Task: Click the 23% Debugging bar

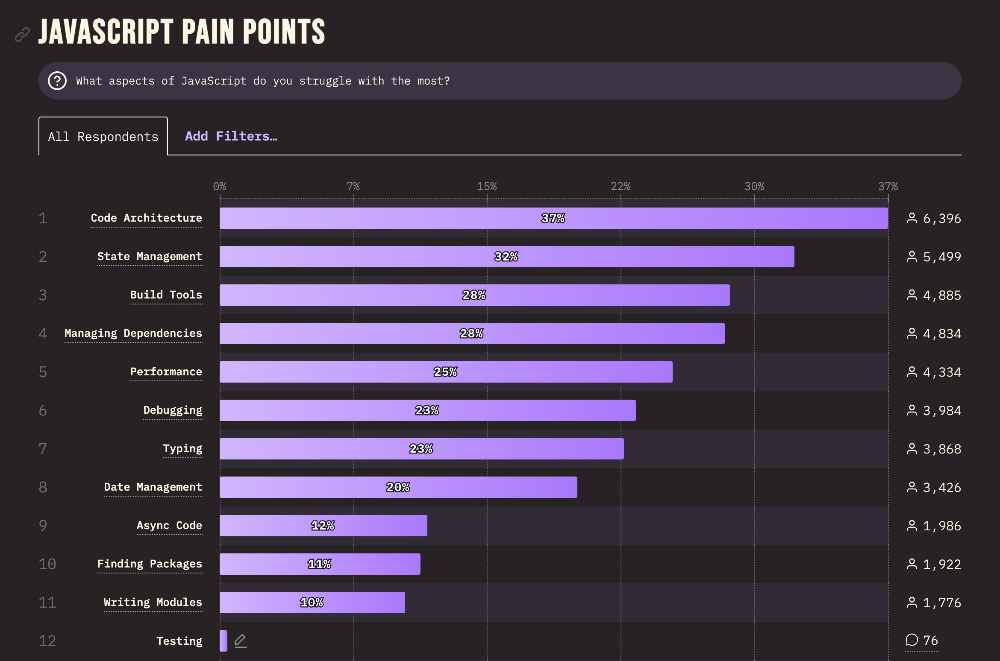Action: pos(427,410)
